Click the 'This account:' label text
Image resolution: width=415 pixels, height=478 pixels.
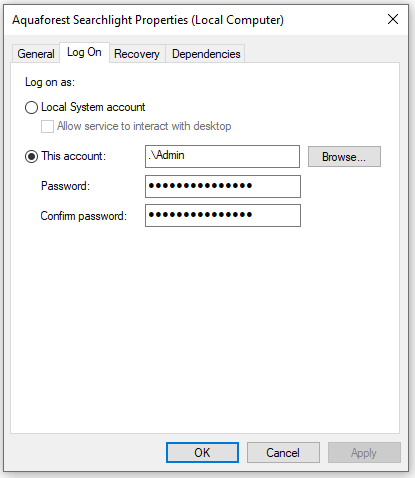point(73,156)
